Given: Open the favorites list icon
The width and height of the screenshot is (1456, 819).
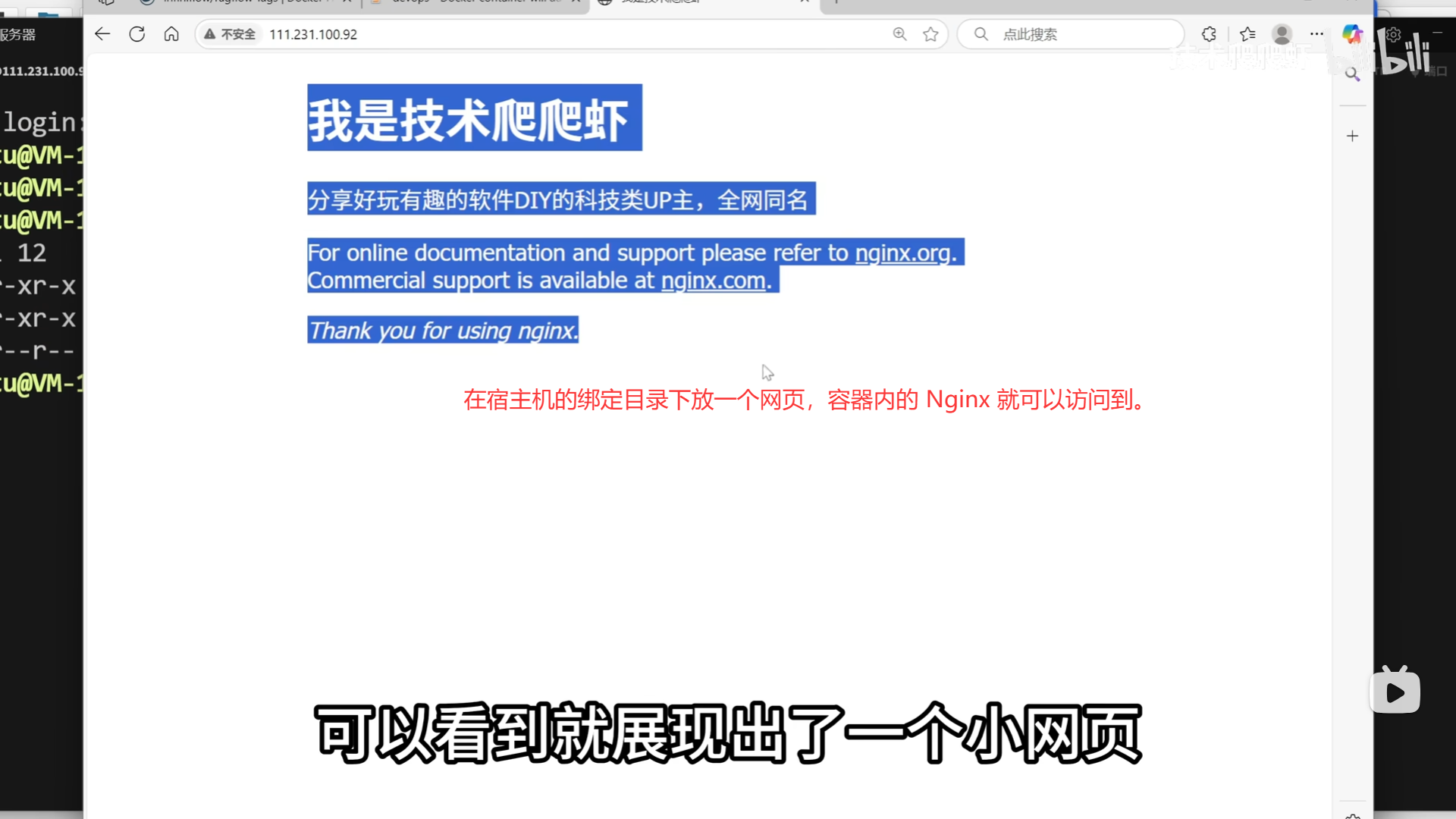Looking at the screenshot, I should coord(1247,34).
